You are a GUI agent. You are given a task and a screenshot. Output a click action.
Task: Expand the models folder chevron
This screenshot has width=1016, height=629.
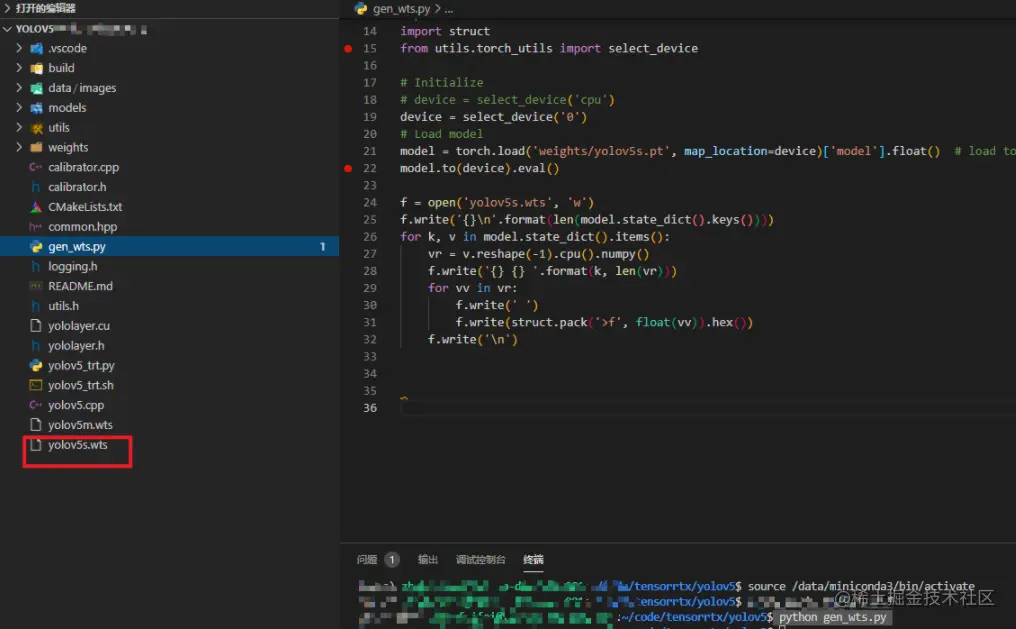pyautogui.click(x=19, y=107)
